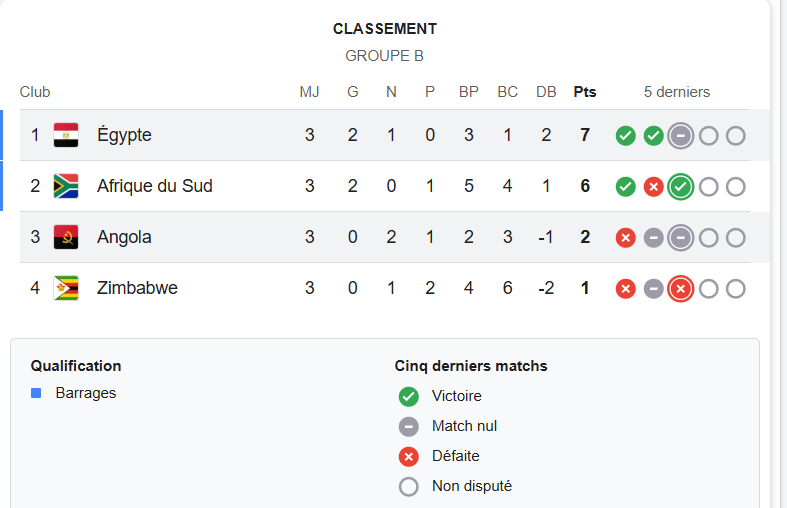Click Angola's red defeat icon
Viewport: 787px width, 508px height.
pyautogui.click(x=626, y=238)
